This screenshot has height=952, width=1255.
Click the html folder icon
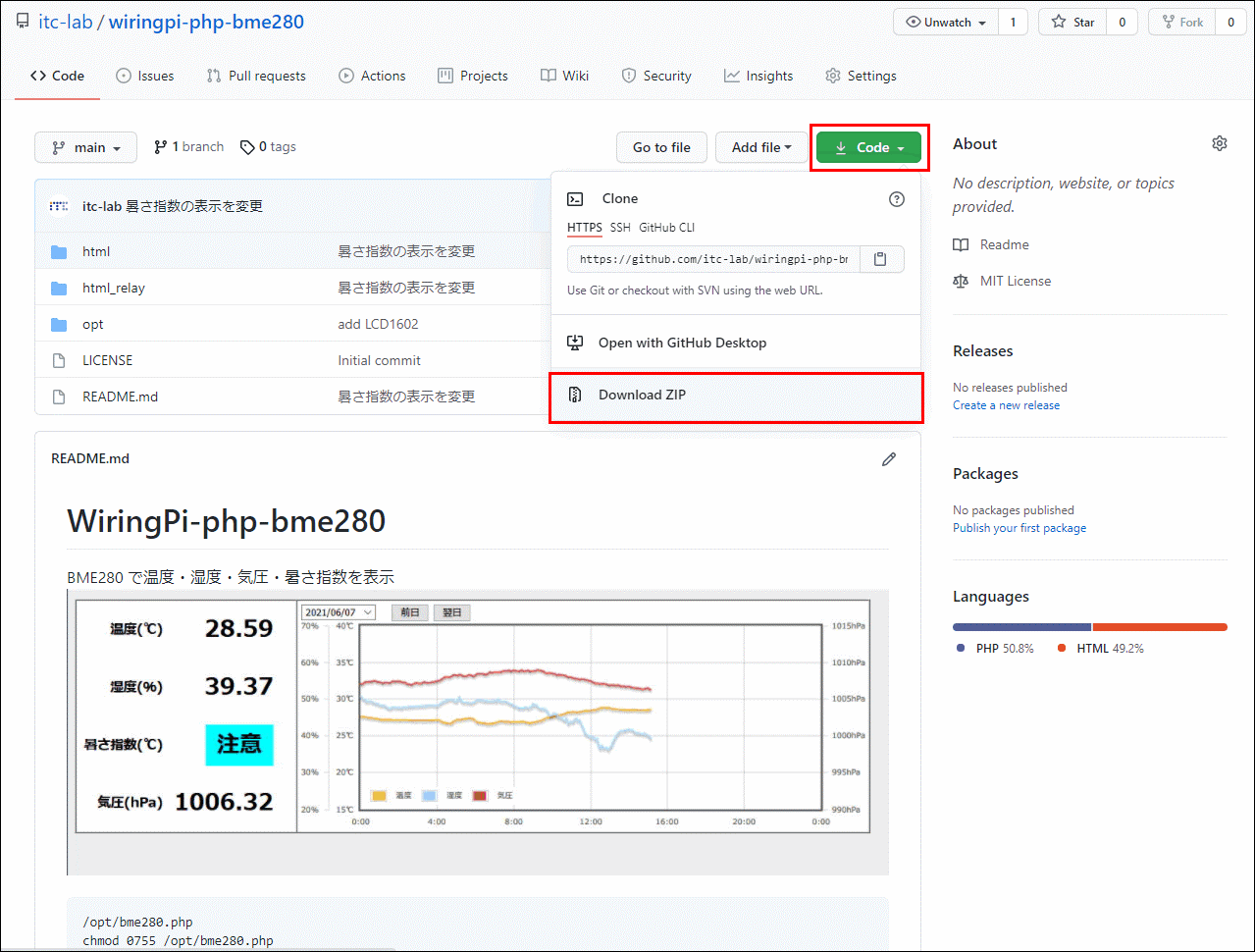(59, 252)
